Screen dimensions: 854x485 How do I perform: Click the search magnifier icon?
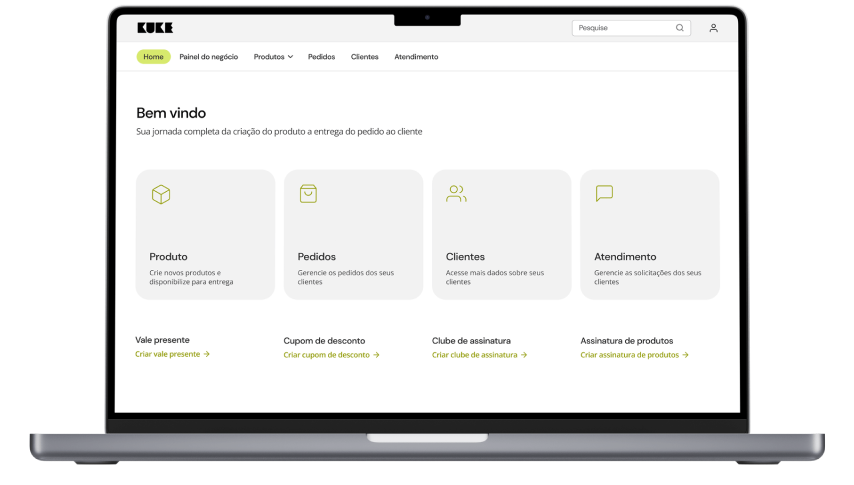680,28
